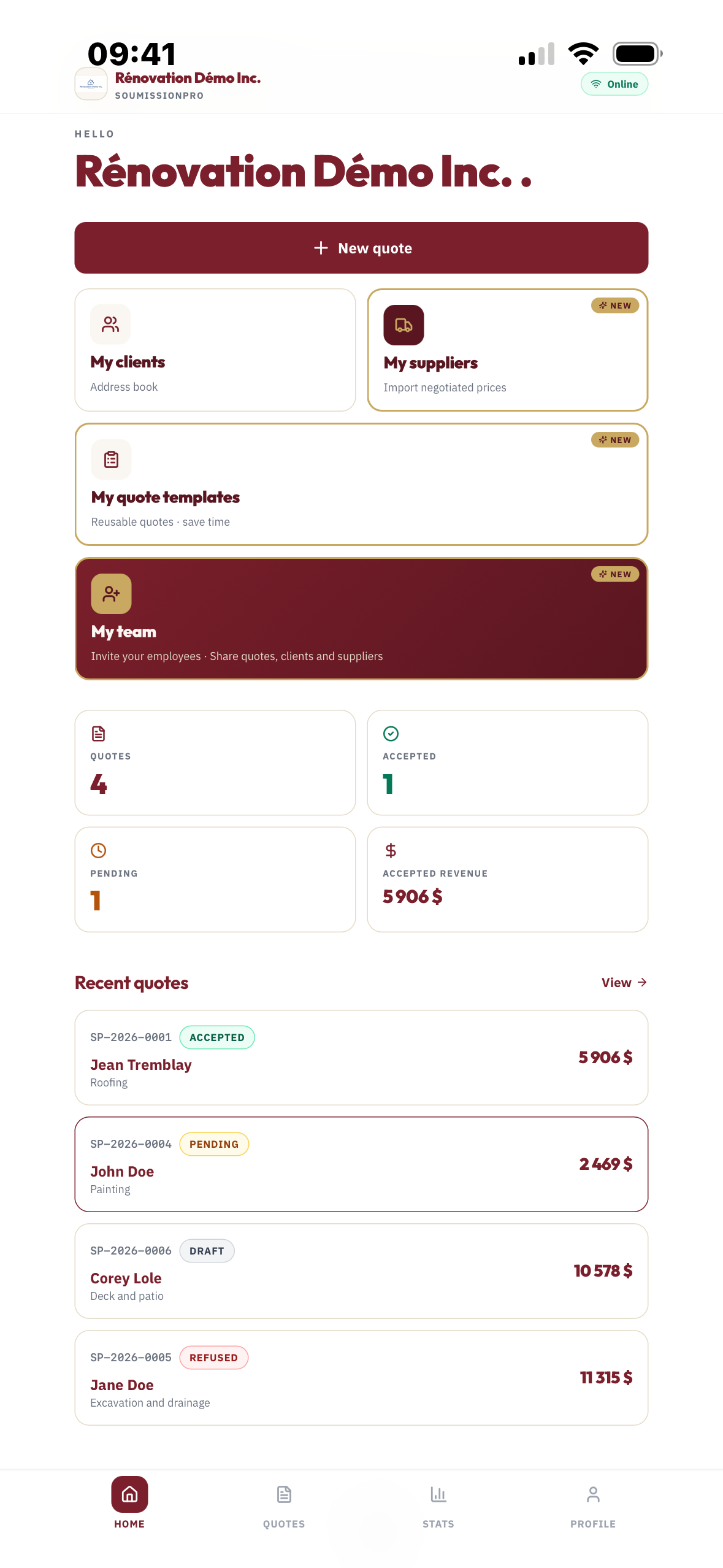Open the Stats bar chart icon
This screenshot has height=1568, width=723.
tap(438, 1494)
